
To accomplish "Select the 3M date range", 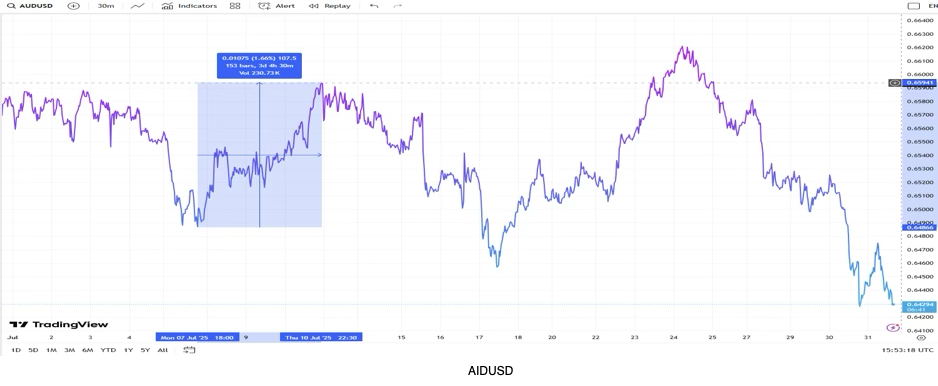I will point(69,350).
